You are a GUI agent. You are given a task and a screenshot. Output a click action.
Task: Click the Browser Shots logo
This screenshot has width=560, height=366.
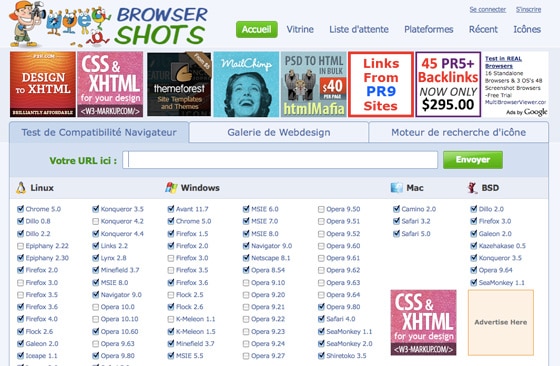coord(108,25)
